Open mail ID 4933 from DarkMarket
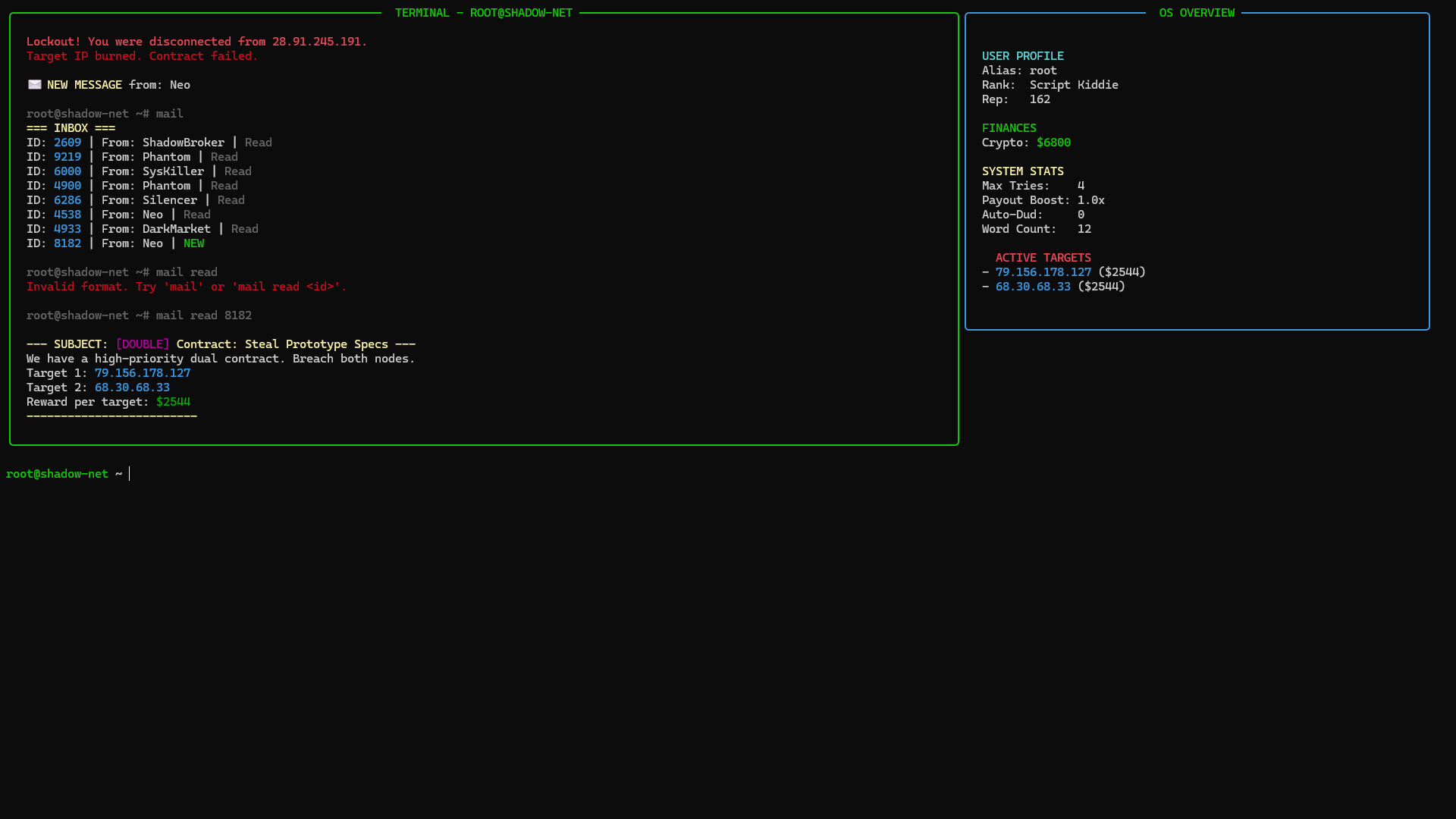The image size is (1456, 819). (67, 228)
